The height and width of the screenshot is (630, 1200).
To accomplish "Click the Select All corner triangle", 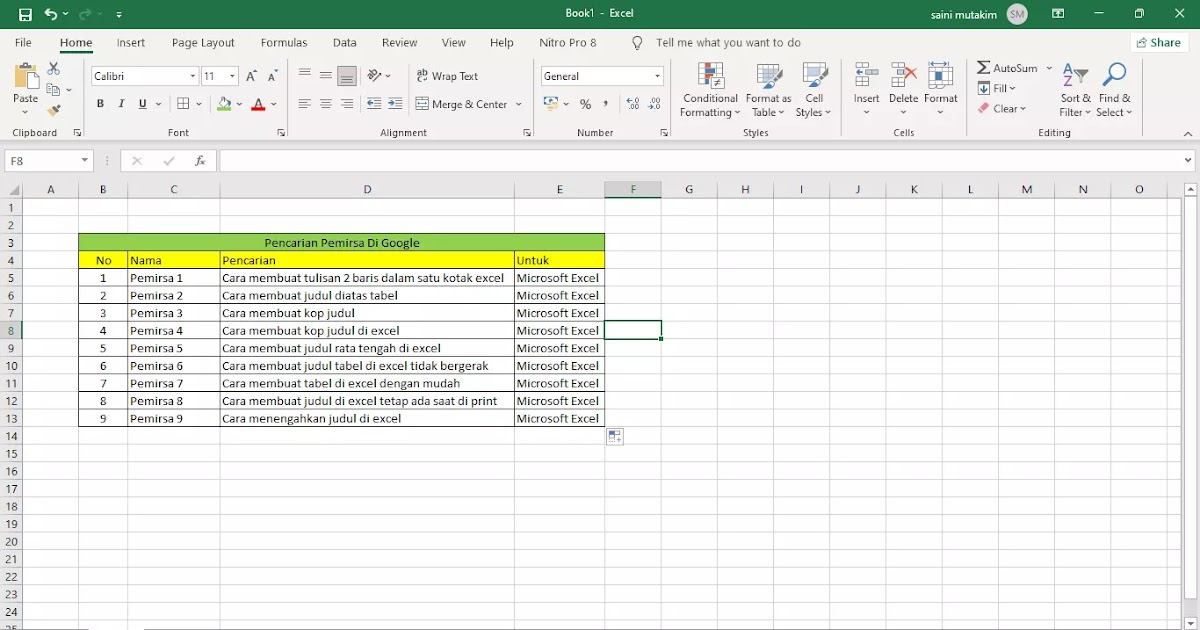I will click(x=13, y=190).
